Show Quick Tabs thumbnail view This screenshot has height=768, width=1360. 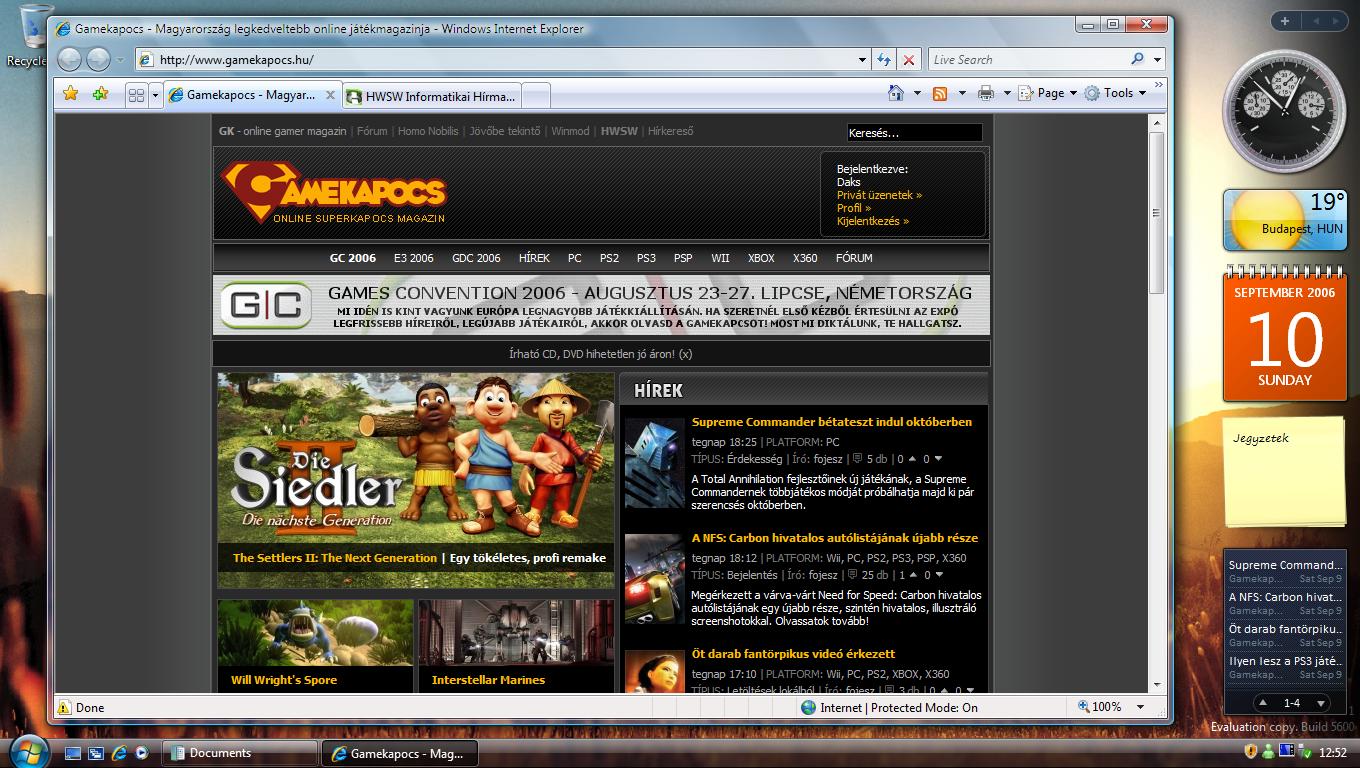(136, 95)
